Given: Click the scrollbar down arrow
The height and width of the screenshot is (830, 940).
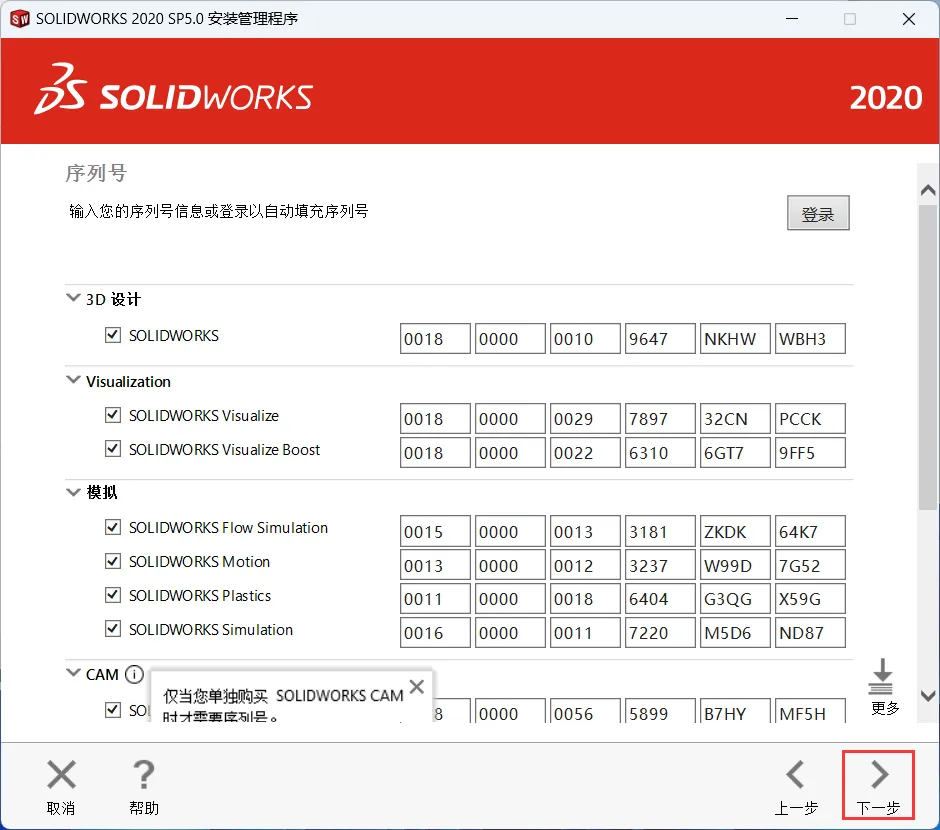Looking at the screenshot, I should tap(928, 696).
